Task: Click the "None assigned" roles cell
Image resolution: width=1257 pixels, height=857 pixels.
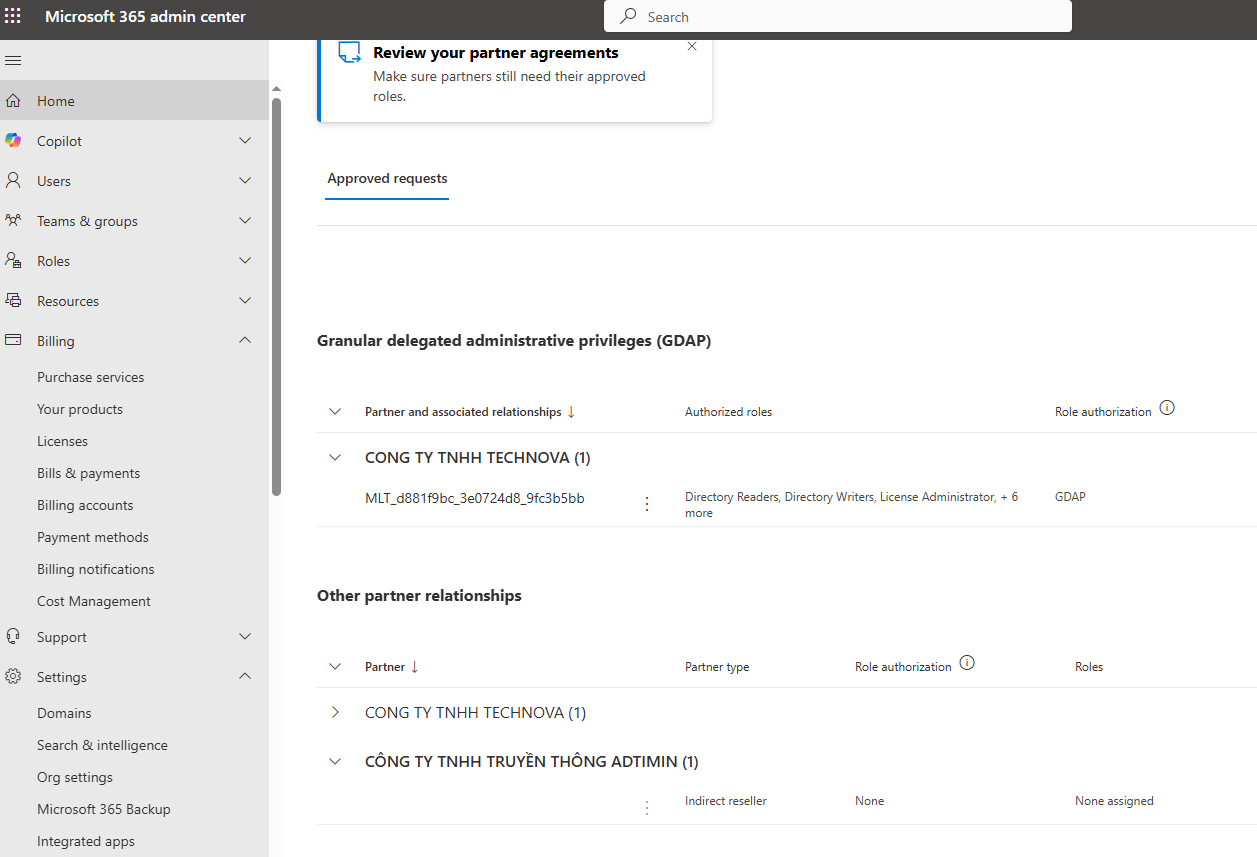Action: [x=1114, y=801]
